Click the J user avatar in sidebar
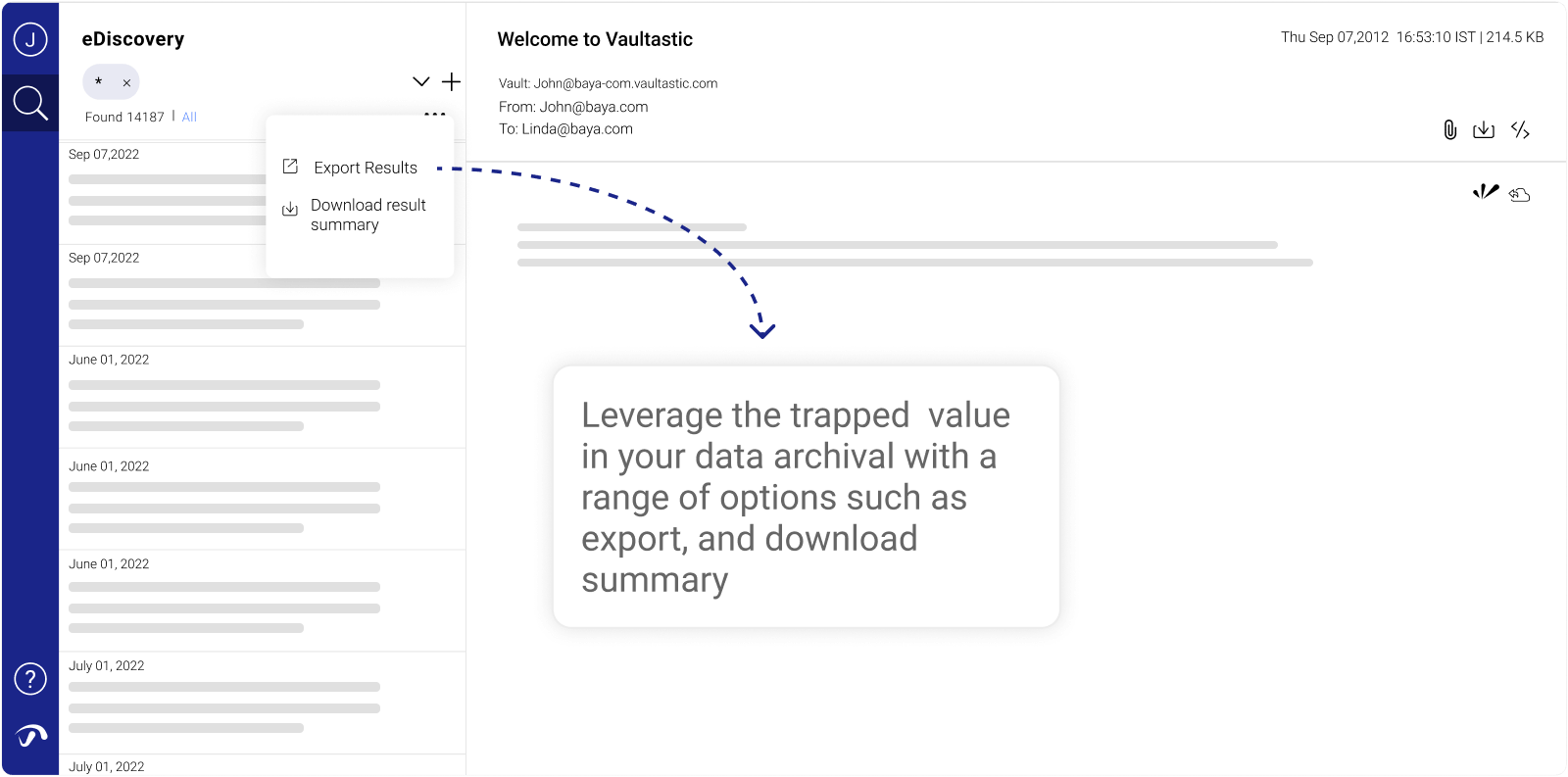 pyautogui.click(x=29, y=40)
